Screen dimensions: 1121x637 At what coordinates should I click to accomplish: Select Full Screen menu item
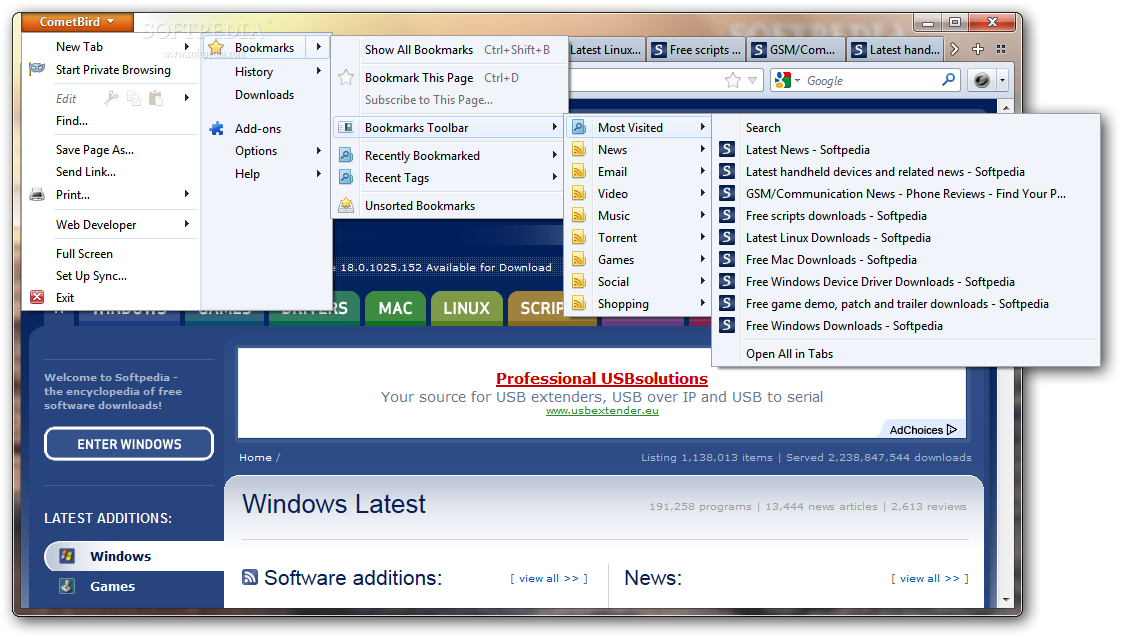coord(84,254)
